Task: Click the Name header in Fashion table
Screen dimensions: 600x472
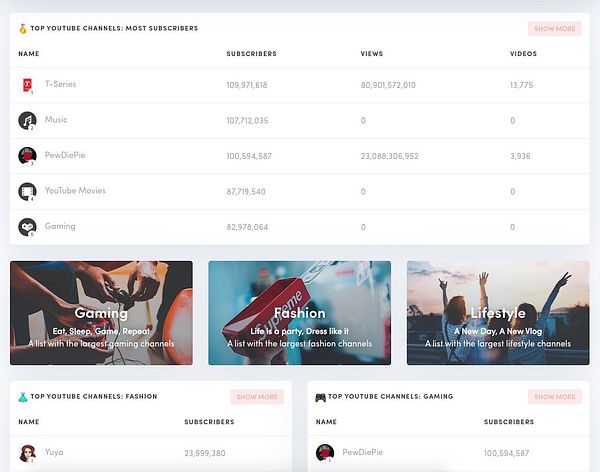Action: click(x=29, y=422)
